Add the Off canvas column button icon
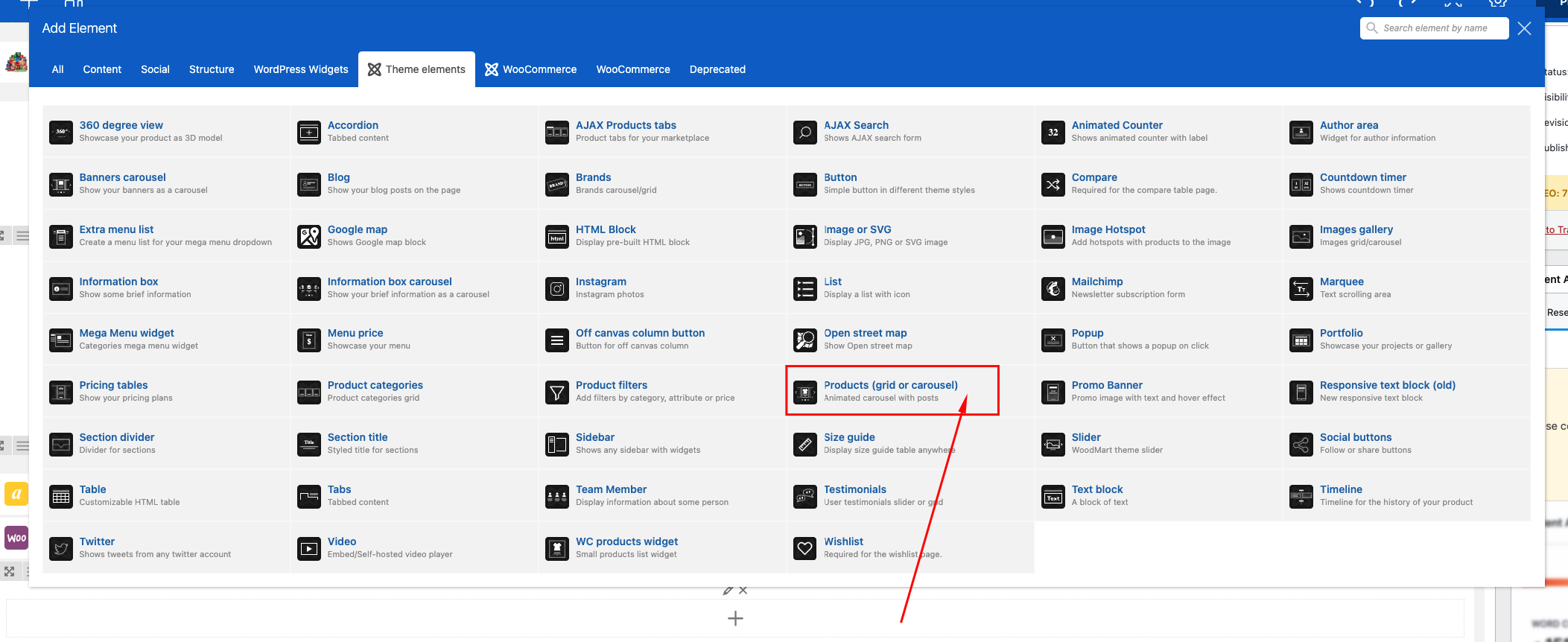 coord(557,340)
